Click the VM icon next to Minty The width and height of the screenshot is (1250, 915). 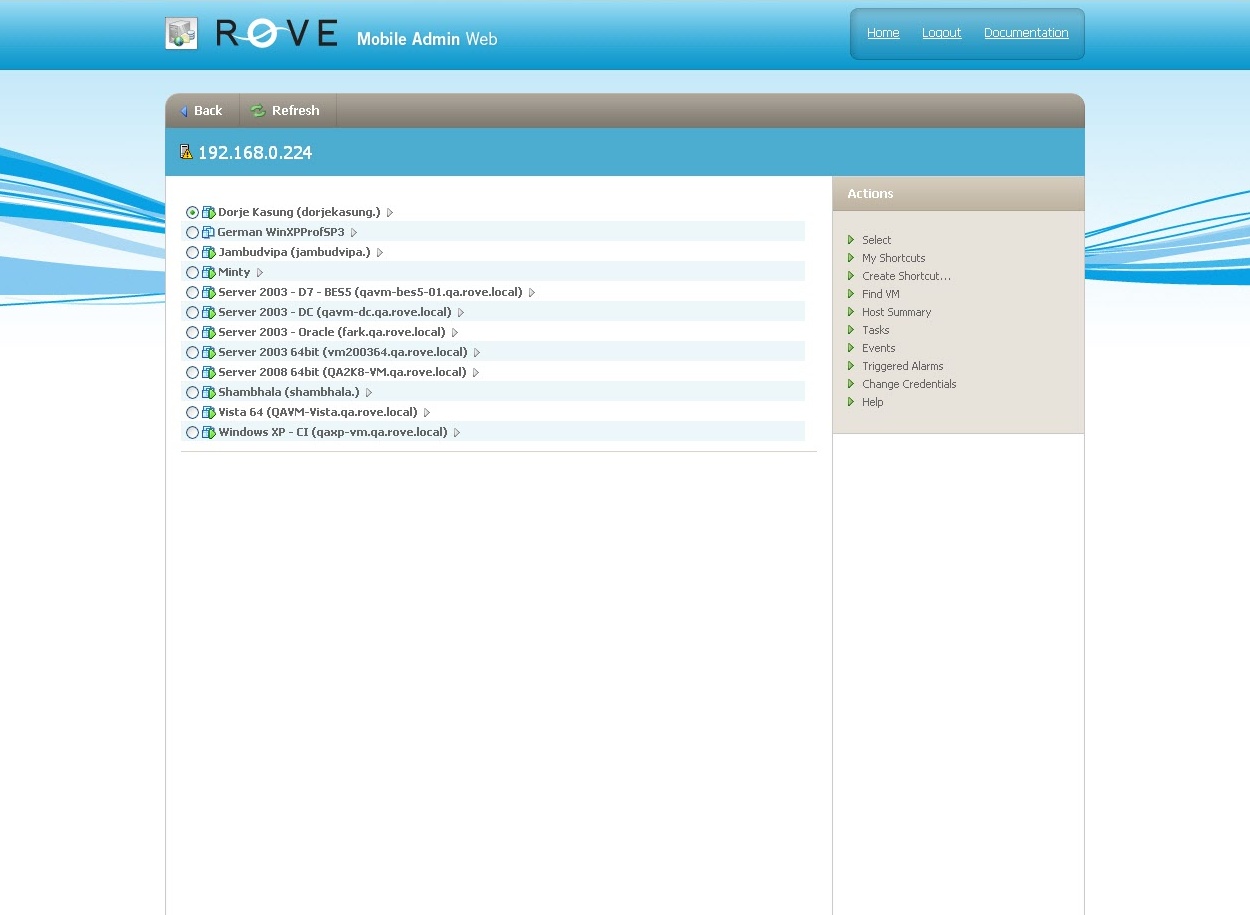[x=209, y=272]
